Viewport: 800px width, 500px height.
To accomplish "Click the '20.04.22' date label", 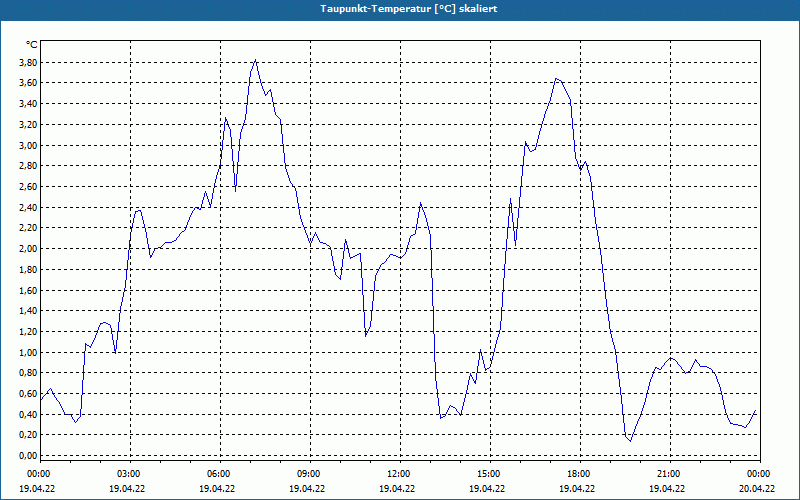I will pos(757,488).
